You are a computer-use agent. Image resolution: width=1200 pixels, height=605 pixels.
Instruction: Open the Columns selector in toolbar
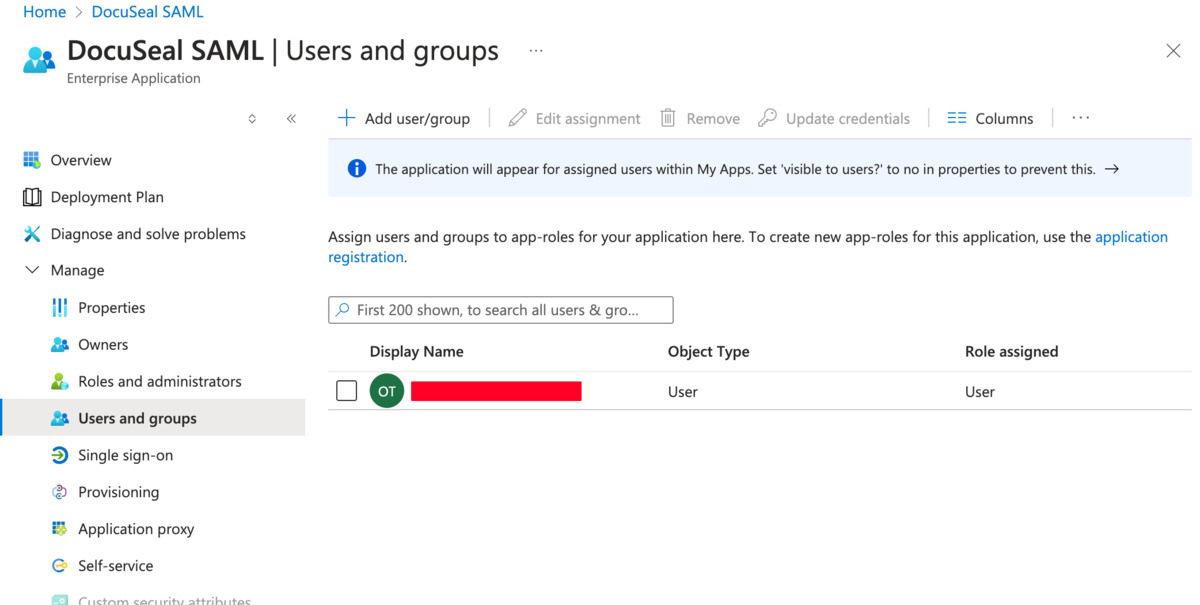click(x=990, y=118)
